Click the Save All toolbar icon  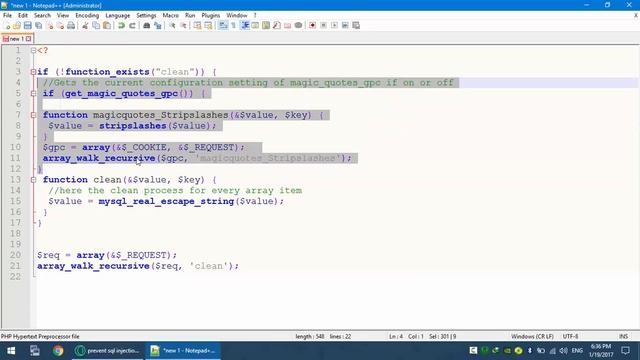38,25
